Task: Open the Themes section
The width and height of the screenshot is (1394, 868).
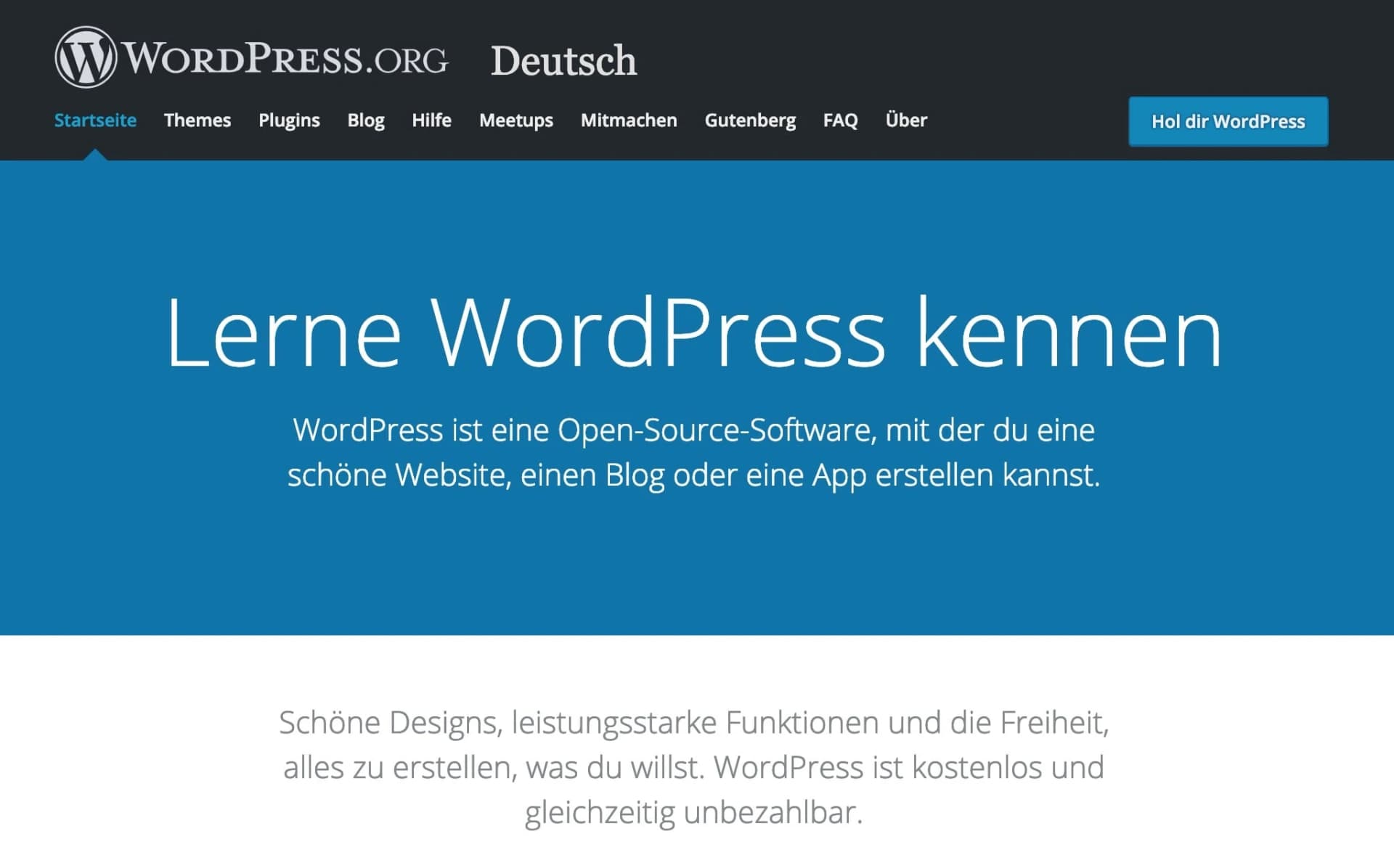Action: [x=197, y=120]
